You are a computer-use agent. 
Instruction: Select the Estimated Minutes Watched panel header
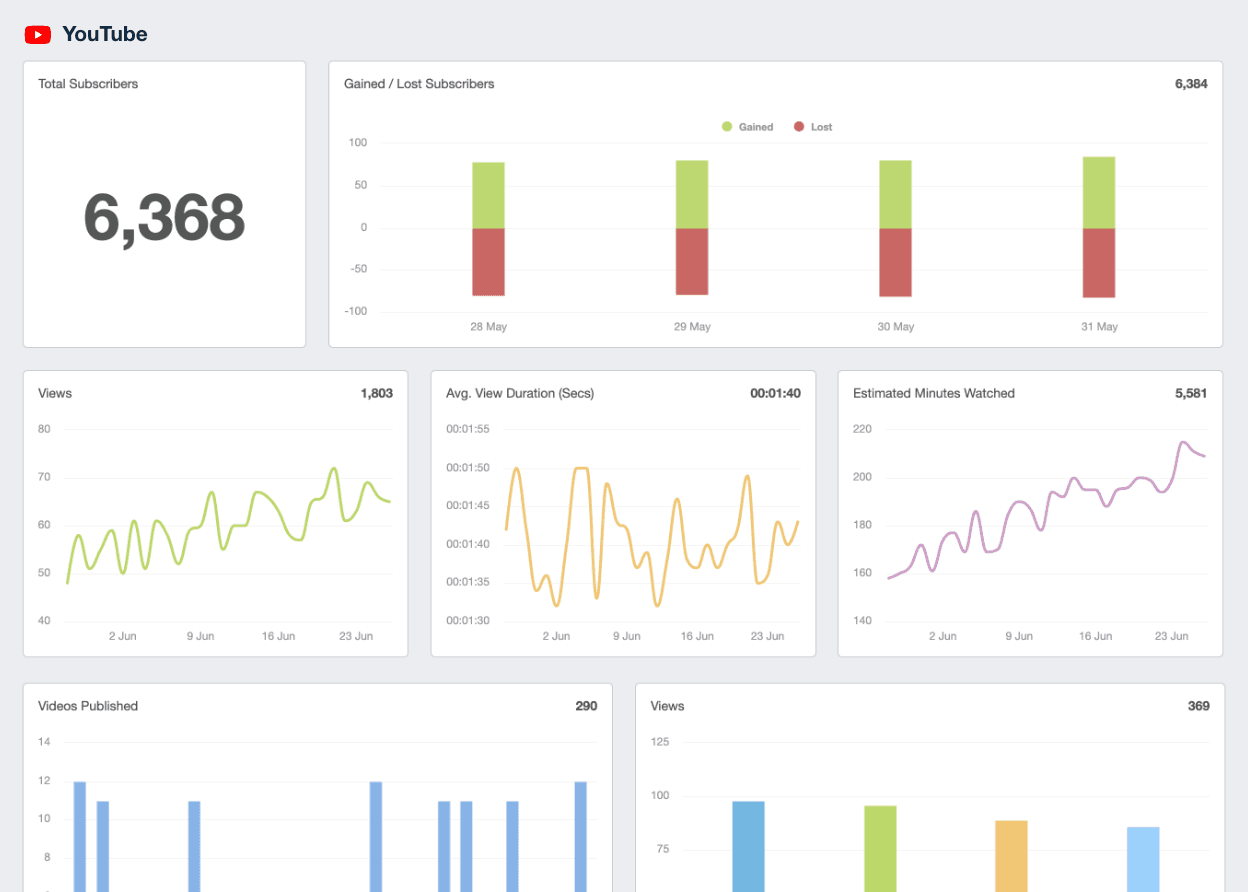click(934, 393)
